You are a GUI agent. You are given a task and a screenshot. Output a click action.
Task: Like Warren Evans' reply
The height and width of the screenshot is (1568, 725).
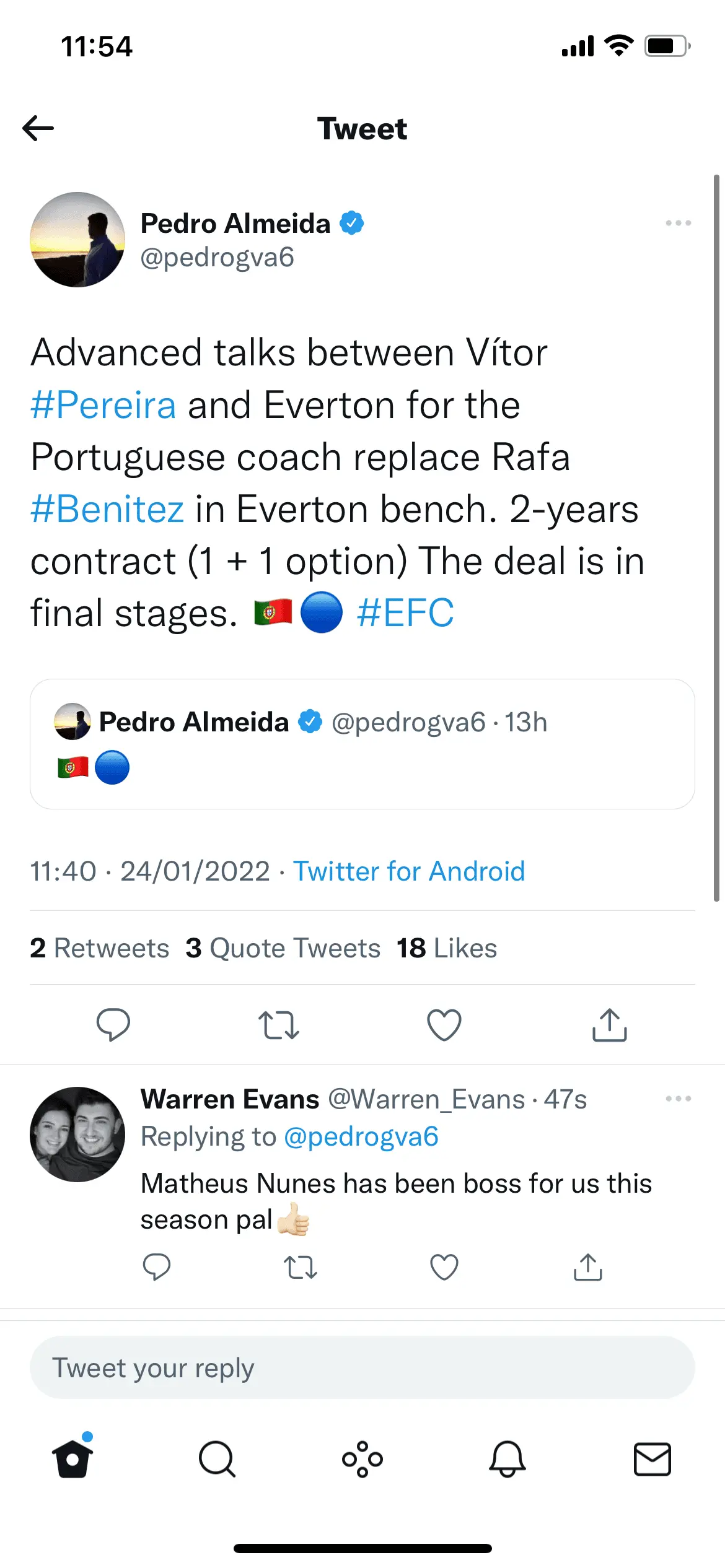[x=444, y=1267]
